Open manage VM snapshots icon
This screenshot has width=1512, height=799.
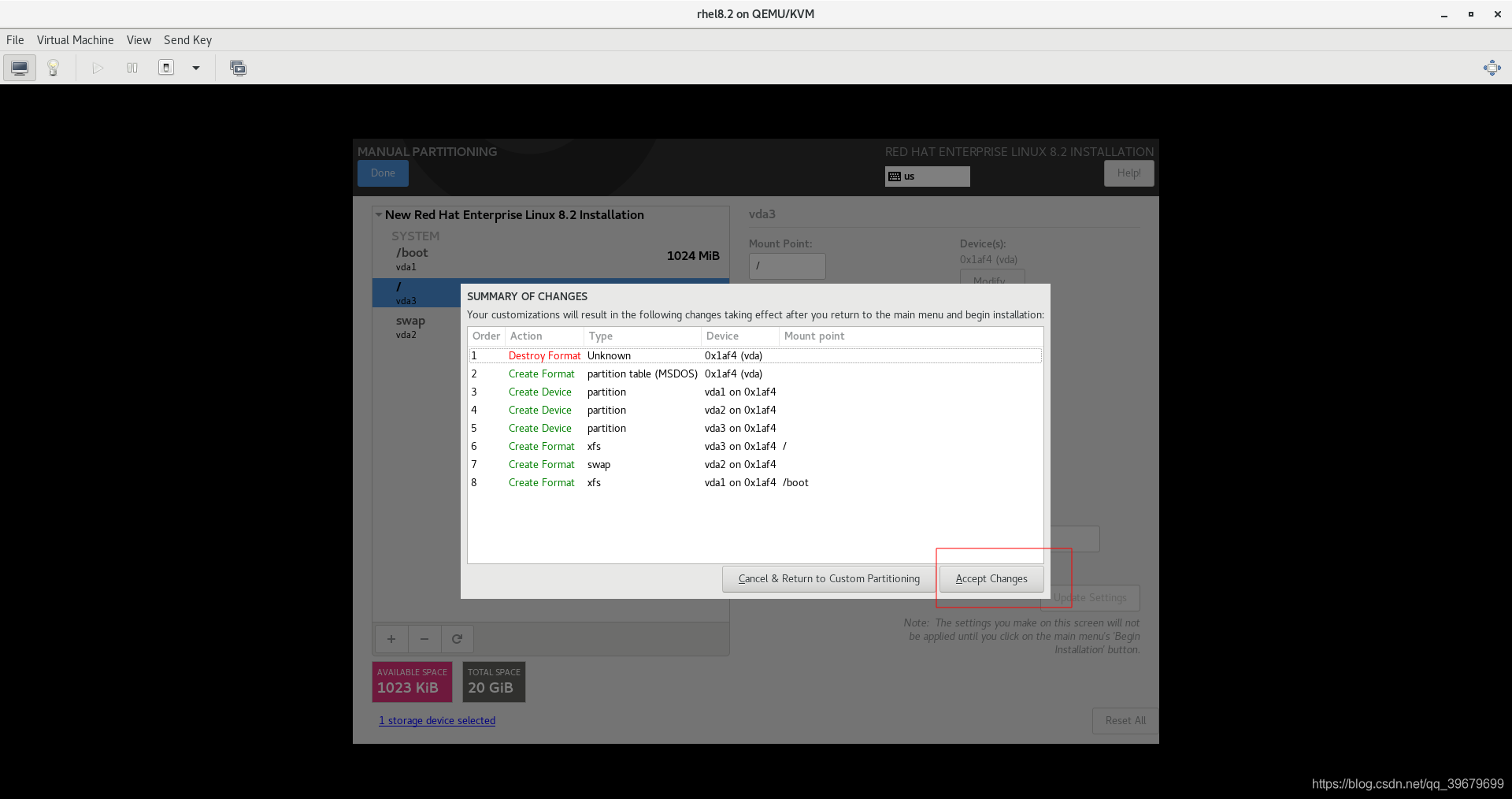pyautogui.click(x=238, y=68)
